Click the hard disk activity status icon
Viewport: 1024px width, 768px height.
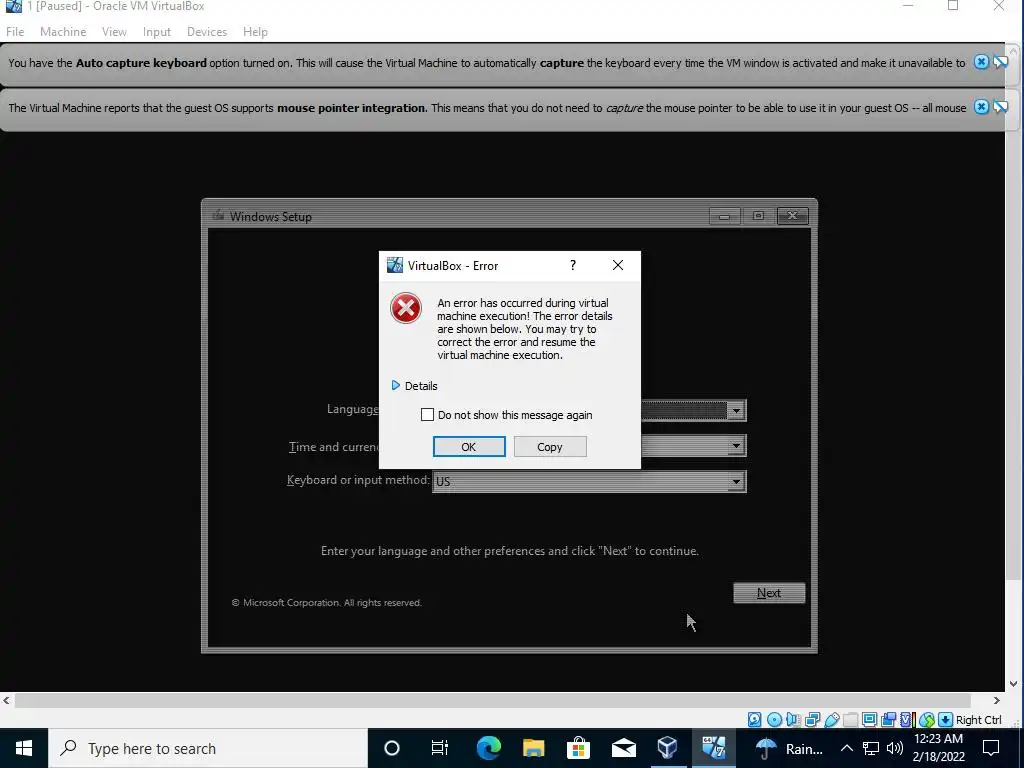[x=755, y=720]
